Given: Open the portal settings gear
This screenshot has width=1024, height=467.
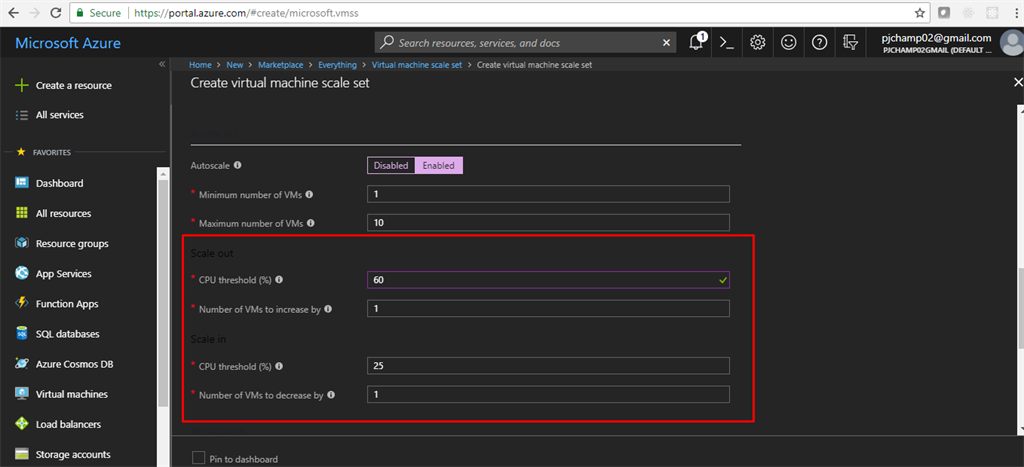Looking at the screenshot, I should [758, 42].
